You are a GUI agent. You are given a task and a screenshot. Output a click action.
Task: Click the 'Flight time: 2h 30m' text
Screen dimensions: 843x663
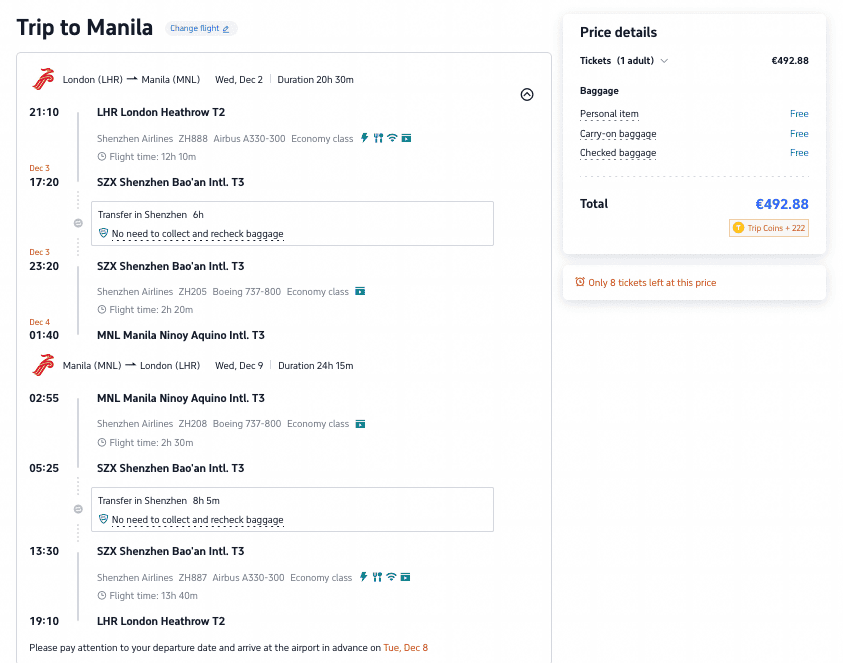pos(151,443)
